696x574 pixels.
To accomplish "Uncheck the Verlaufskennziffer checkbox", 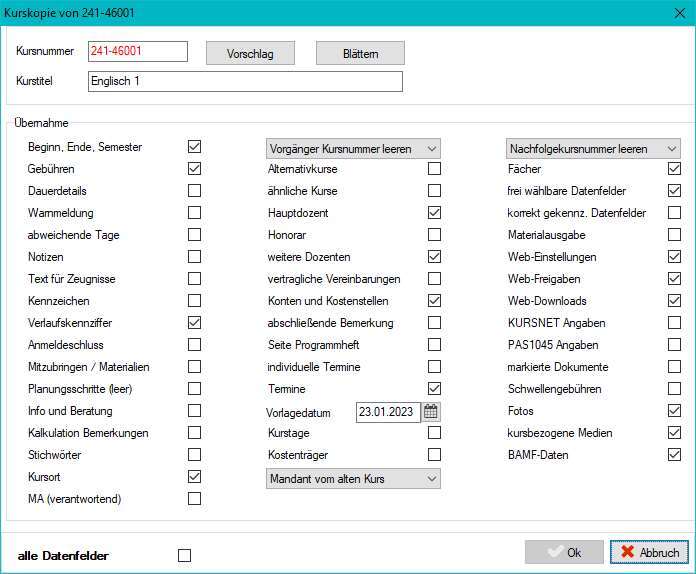I will 194,323.
